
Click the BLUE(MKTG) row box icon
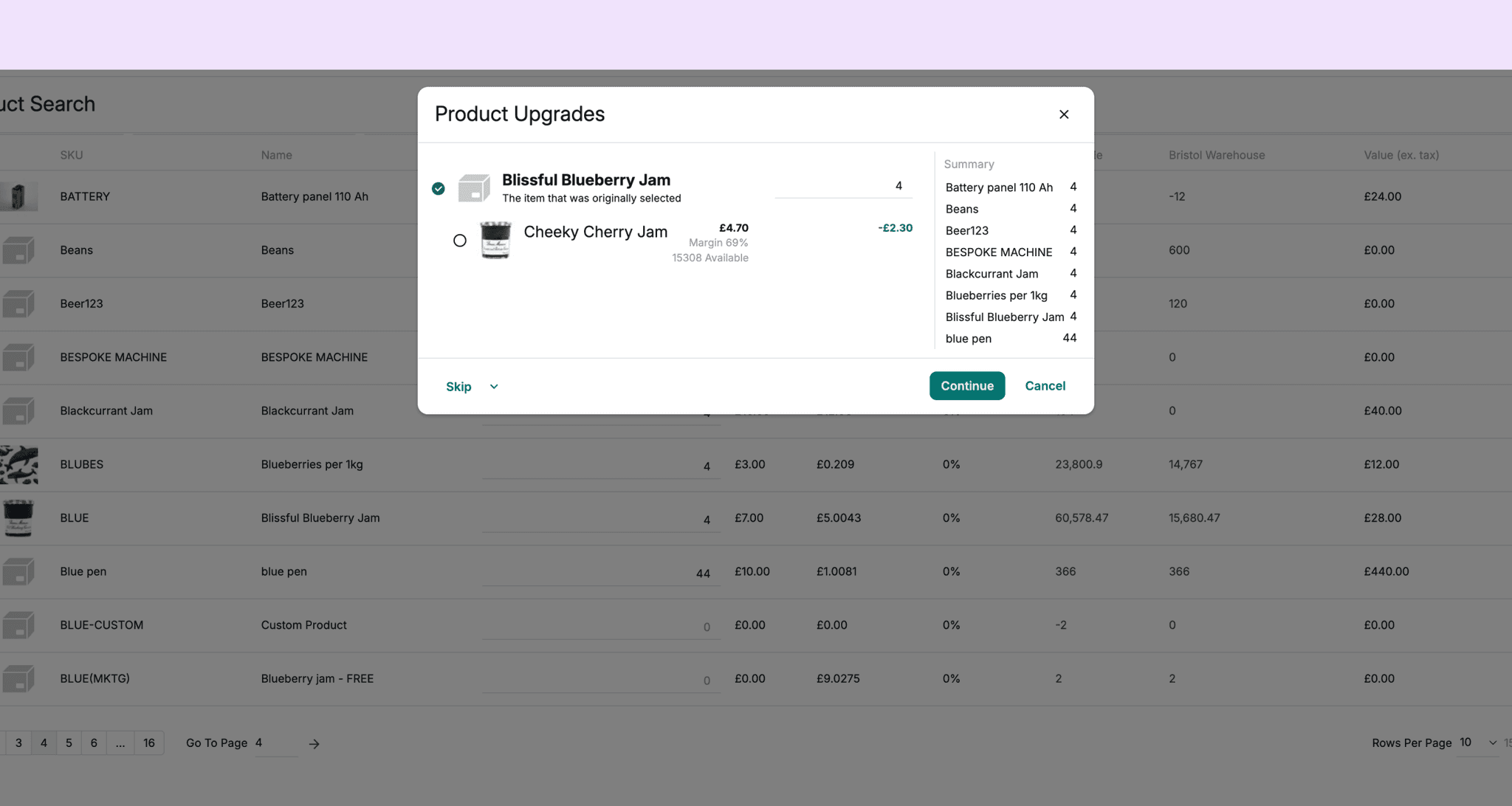18,679
